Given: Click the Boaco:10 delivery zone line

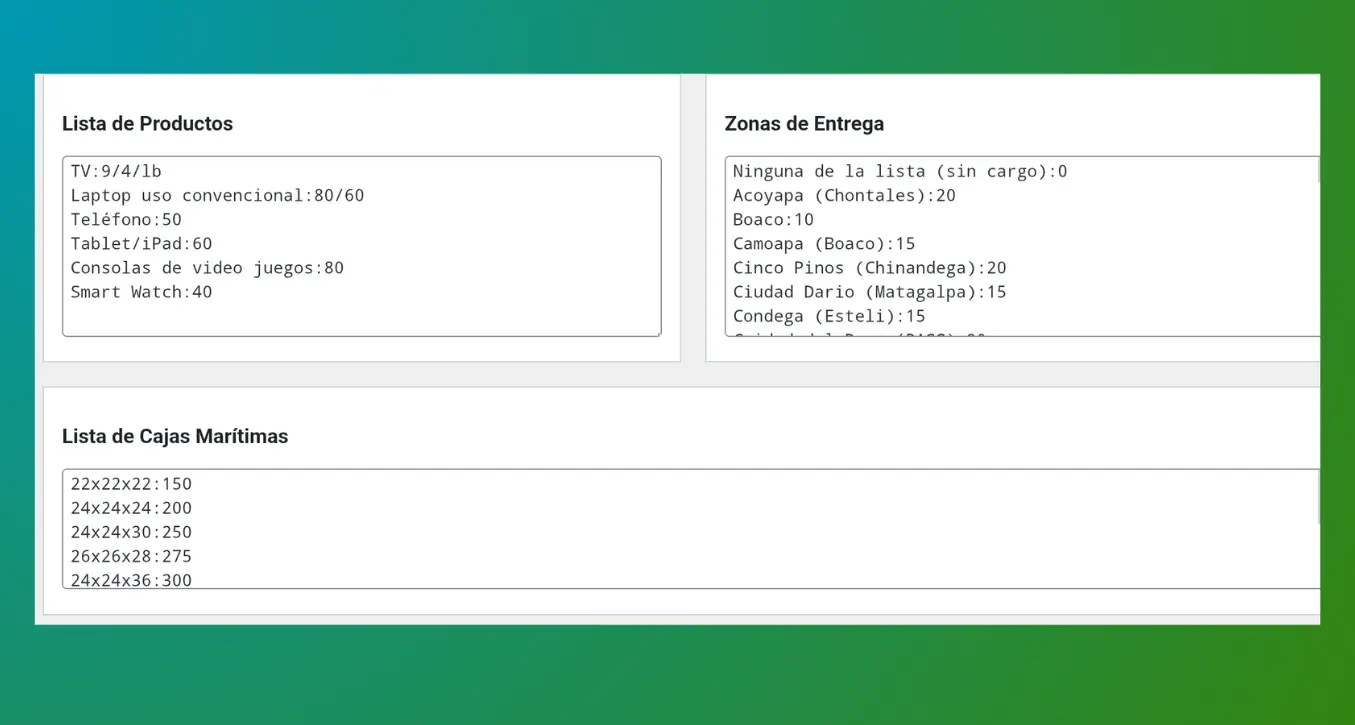Looking at the screenshot, I should tap(773, 219).
